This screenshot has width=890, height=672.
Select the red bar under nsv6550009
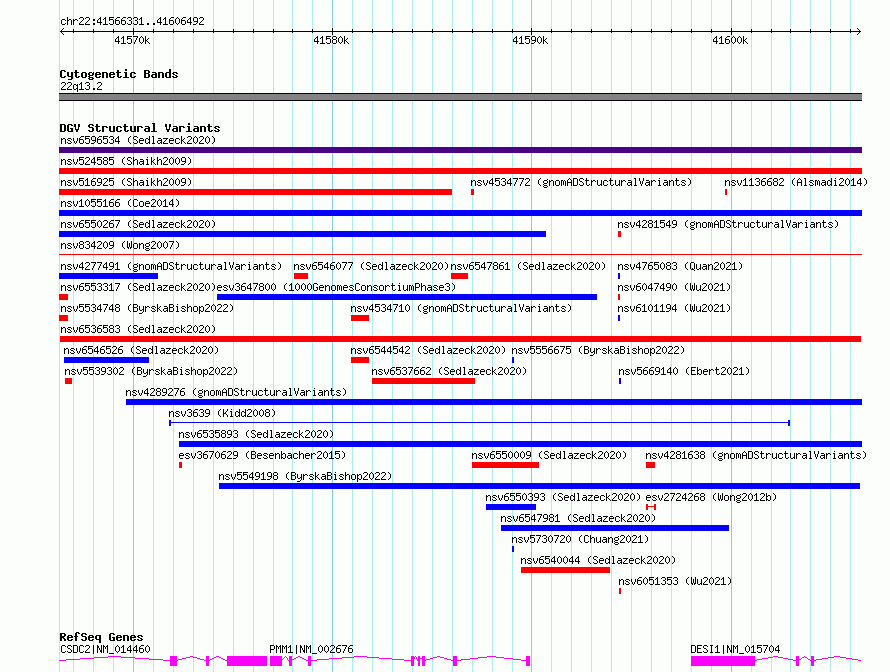tap(505, 465)
